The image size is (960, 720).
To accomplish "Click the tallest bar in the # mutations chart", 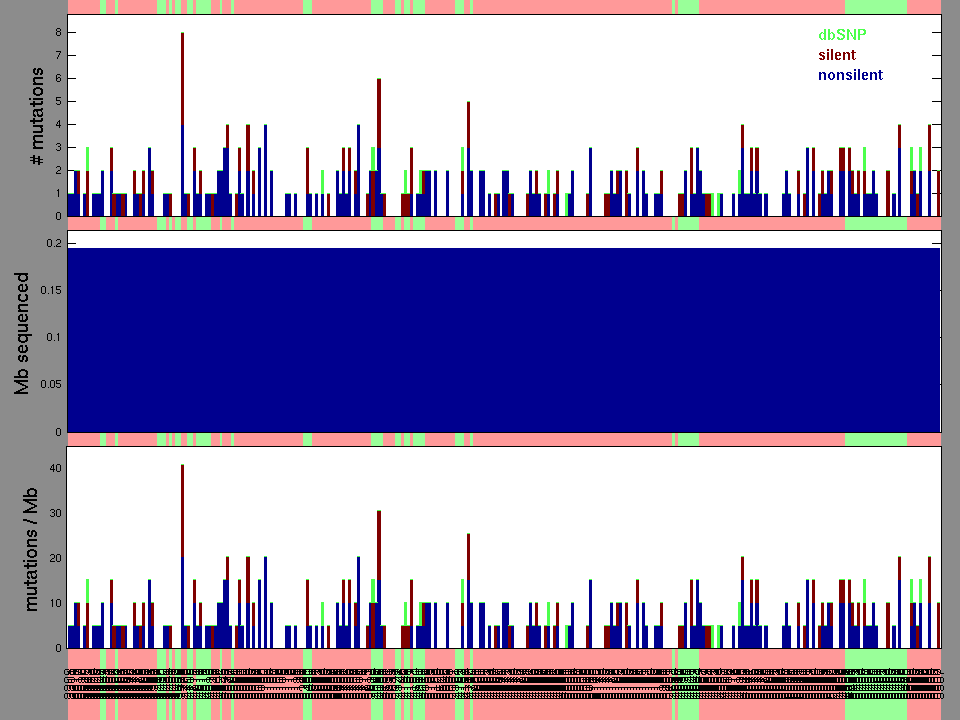I will coord(182,125).
